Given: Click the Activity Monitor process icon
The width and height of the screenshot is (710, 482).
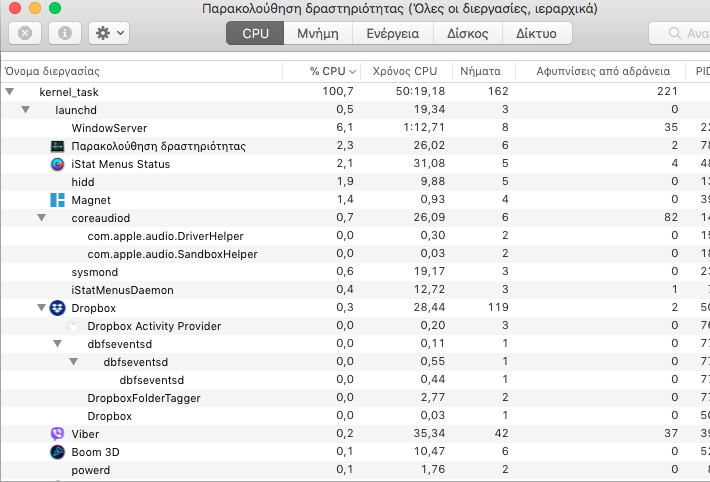Looking at the screenshot, I should click(57, 146).
